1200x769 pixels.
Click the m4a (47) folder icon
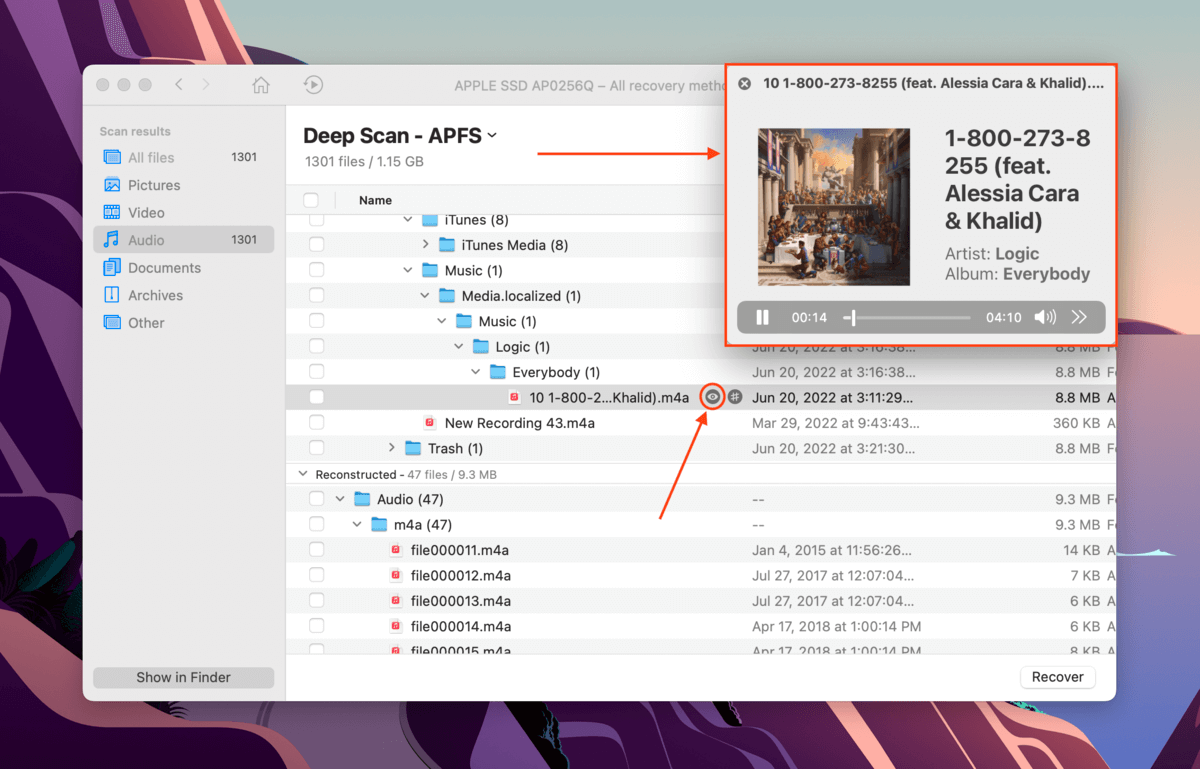tap(378, 525)
